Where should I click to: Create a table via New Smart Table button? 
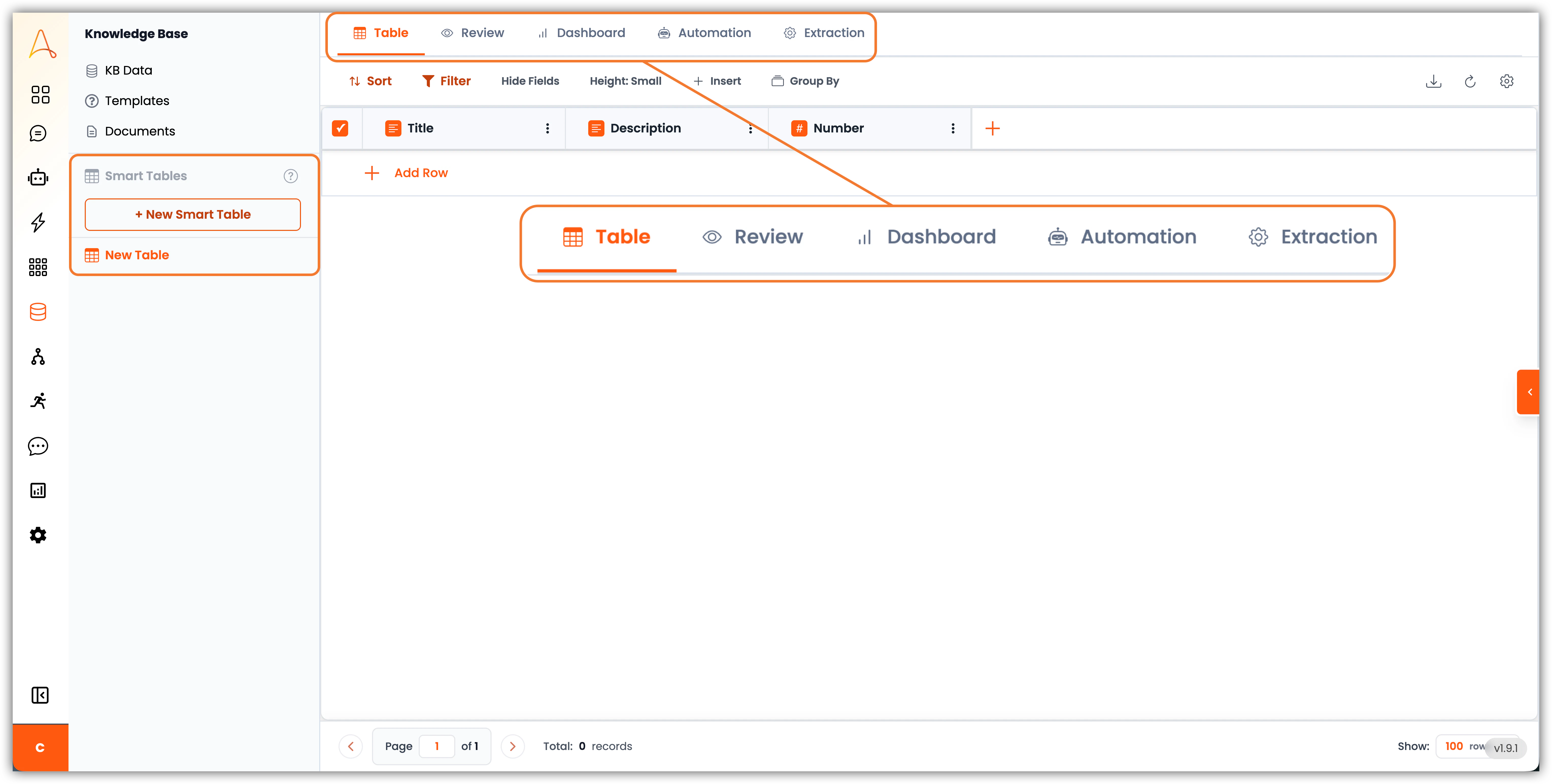(193, 215)
